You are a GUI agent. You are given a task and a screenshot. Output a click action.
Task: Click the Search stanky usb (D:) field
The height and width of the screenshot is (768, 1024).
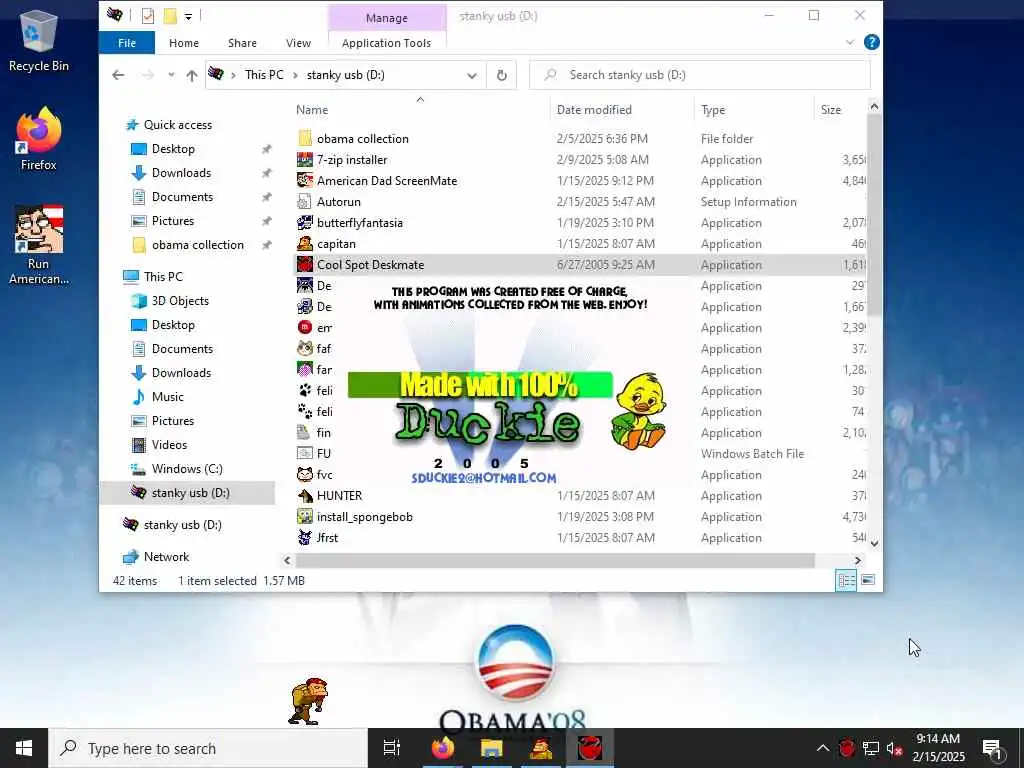click(700, 75)
